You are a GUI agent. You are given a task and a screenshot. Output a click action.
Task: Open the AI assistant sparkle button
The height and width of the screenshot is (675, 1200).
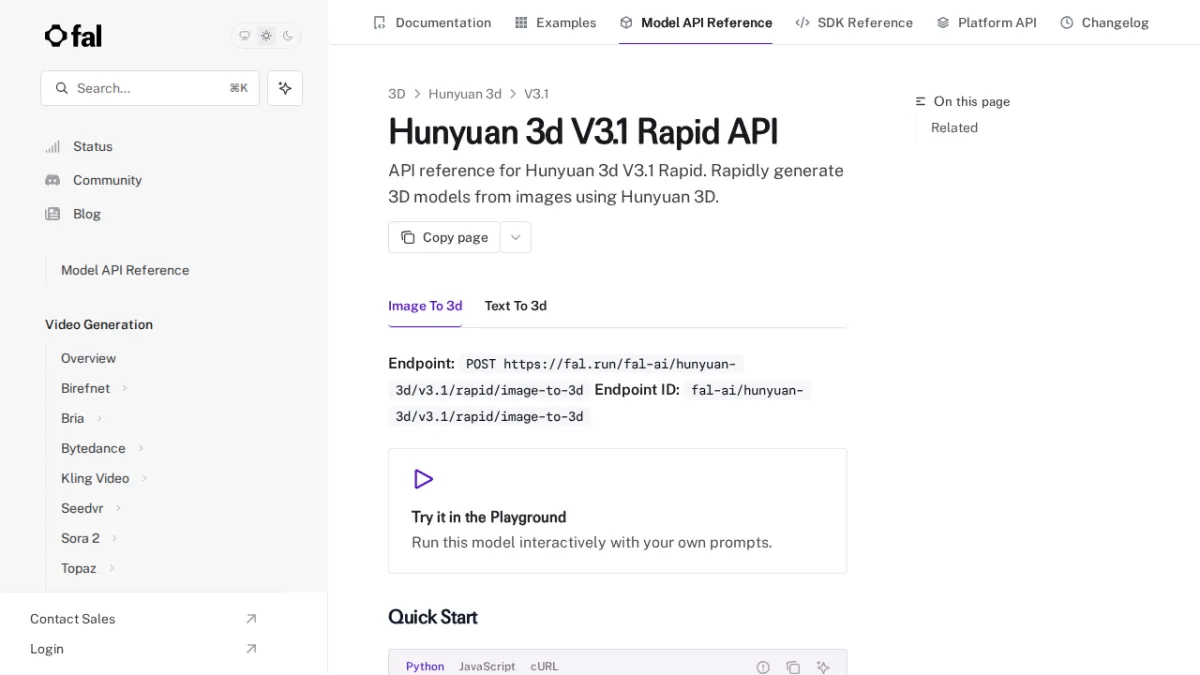click(x=285, y=88)
